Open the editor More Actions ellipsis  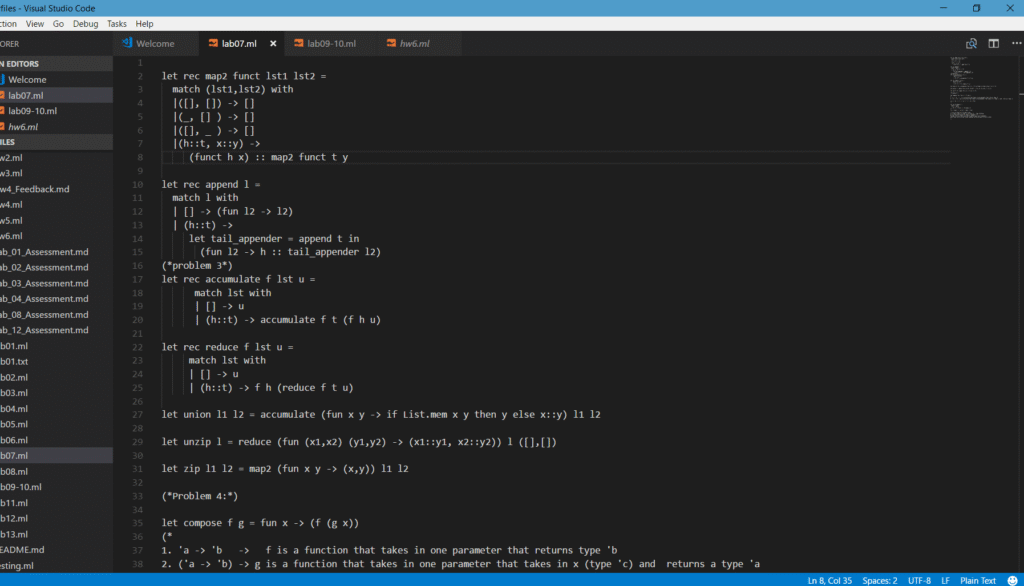(1016, 43)
